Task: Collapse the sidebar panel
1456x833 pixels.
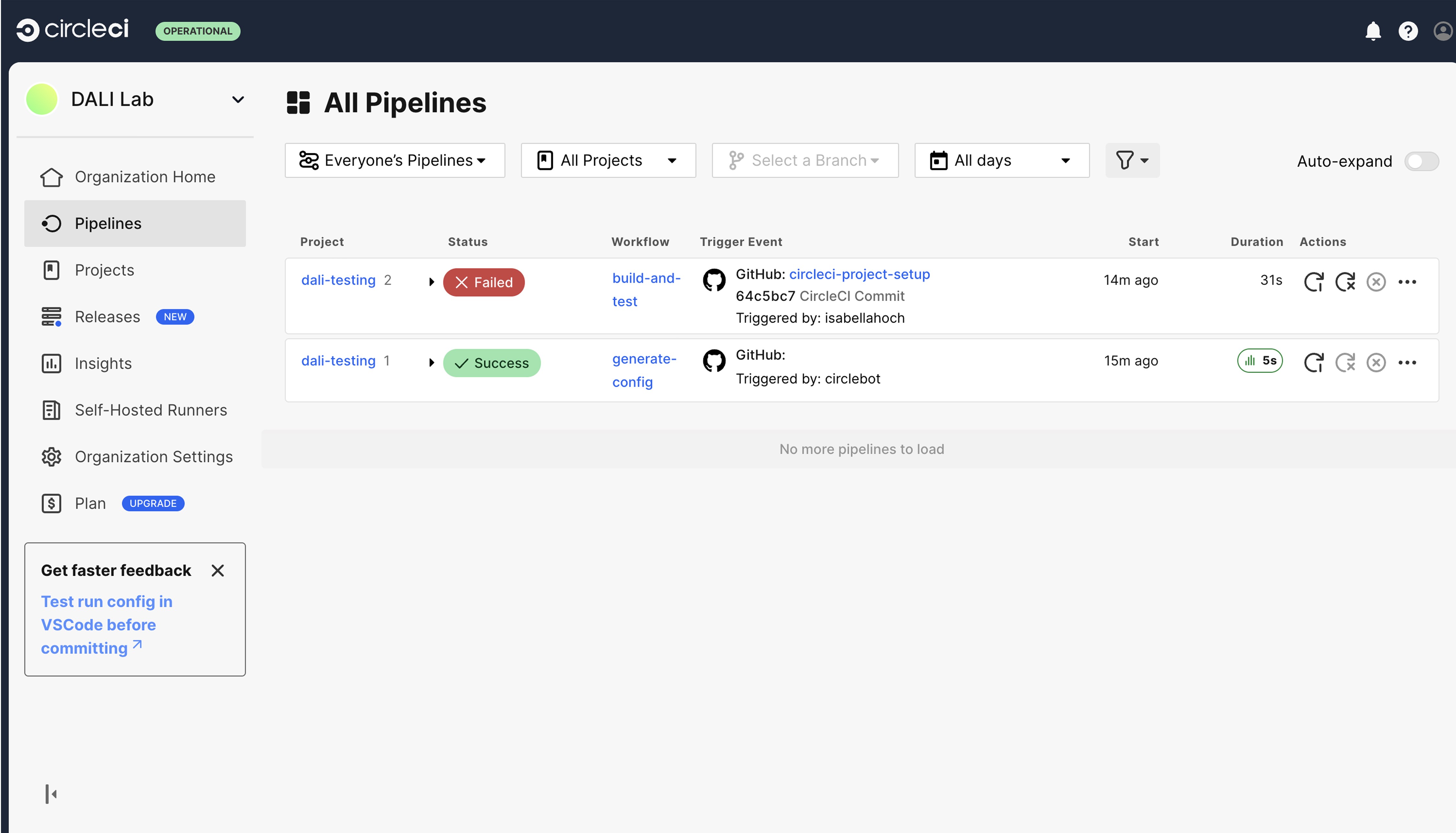Action: [x=51, y=793]
